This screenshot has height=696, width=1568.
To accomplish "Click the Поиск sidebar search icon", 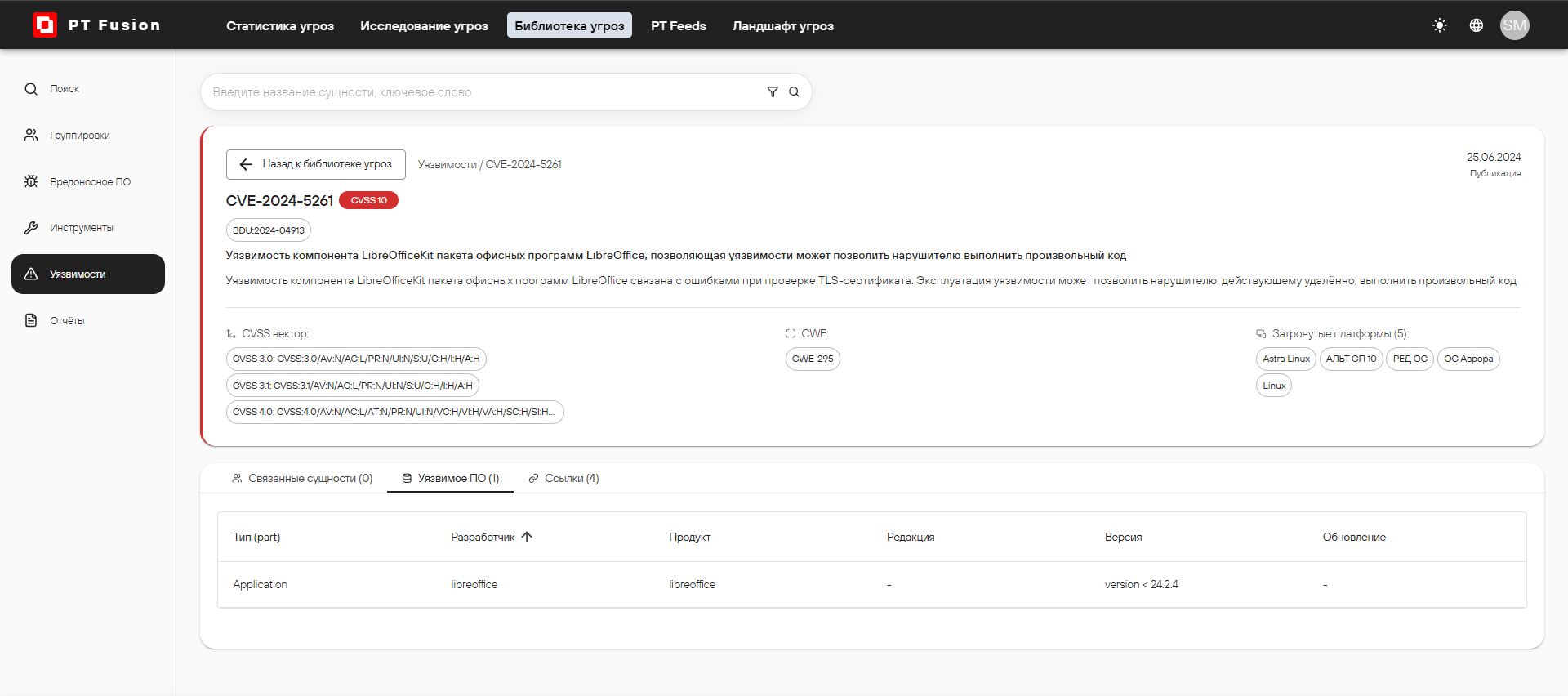I will (x=31, y=89).
